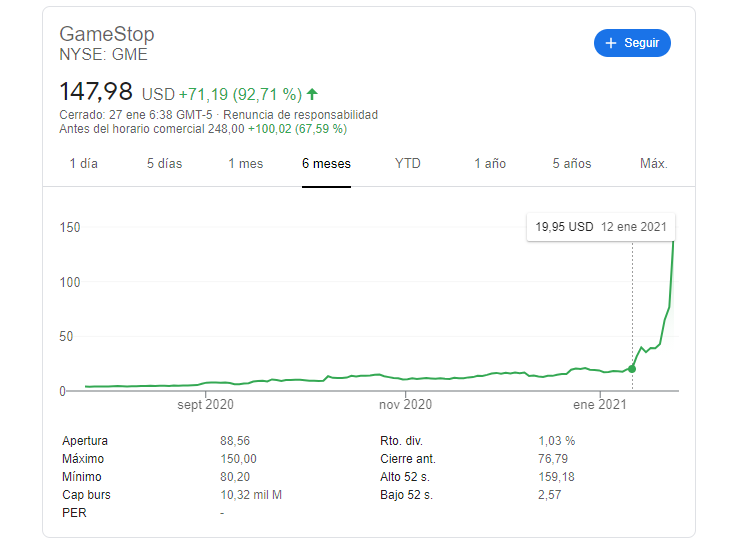Select the 1 día time range tab

point(84,164)
